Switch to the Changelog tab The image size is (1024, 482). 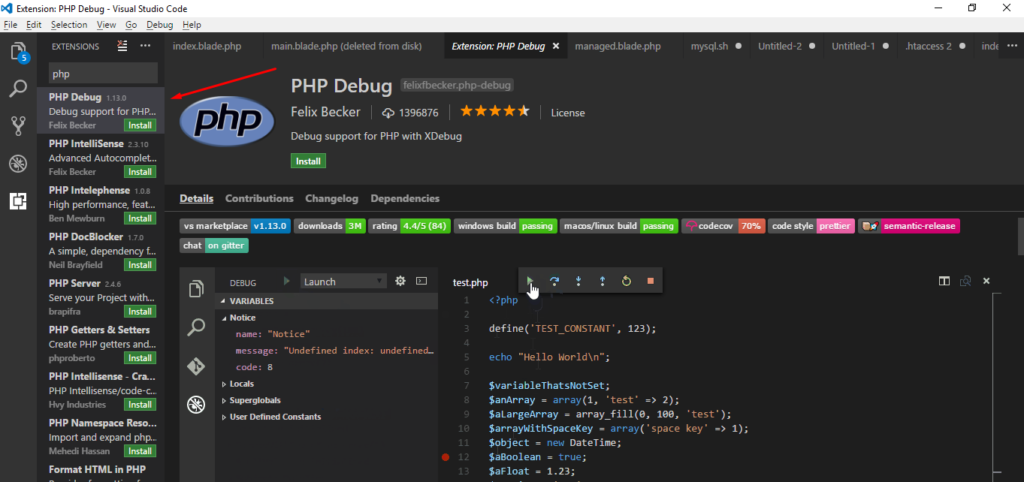[331, 199]
